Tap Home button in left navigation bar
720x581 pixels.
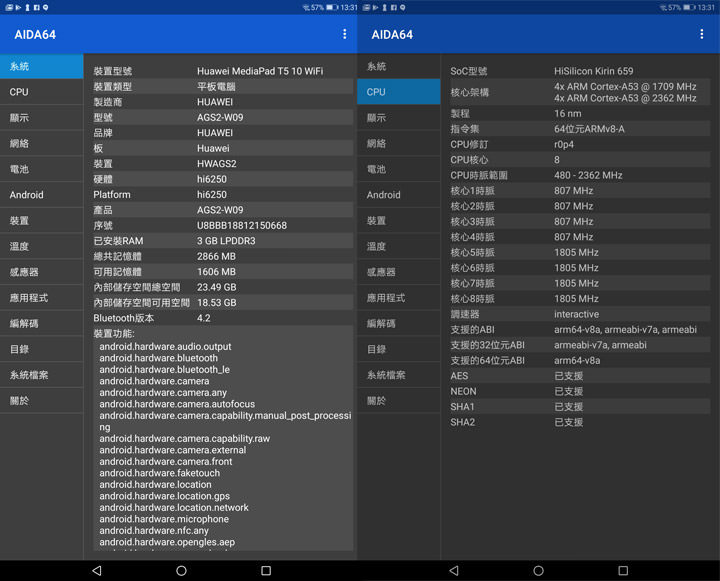tap(181, 570)
